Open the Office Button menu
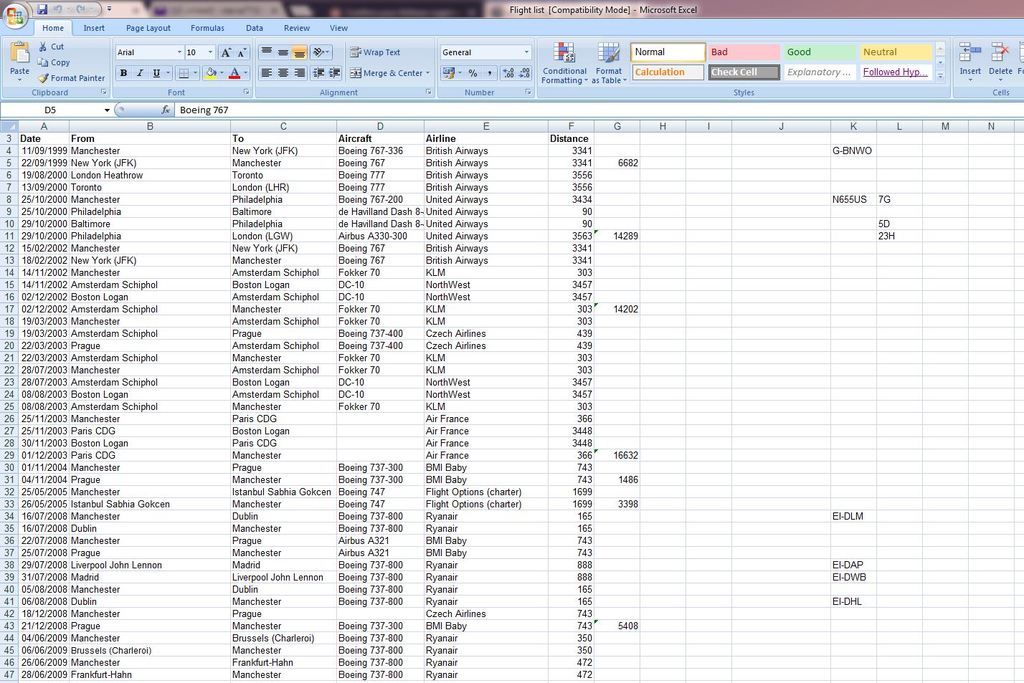The height and width of the screenshot is (683, 1024). click(x=14, y=14)
